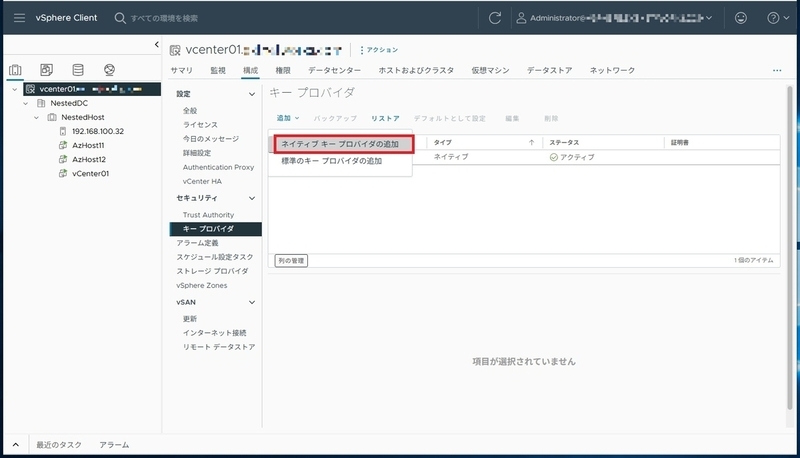Collapse the vSAN section

point(252,302)
